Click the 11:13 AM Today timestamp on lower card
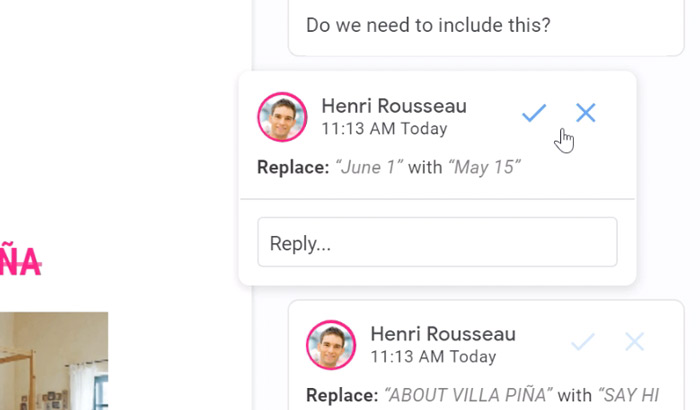700x410 pixels. tap(433, 357)
